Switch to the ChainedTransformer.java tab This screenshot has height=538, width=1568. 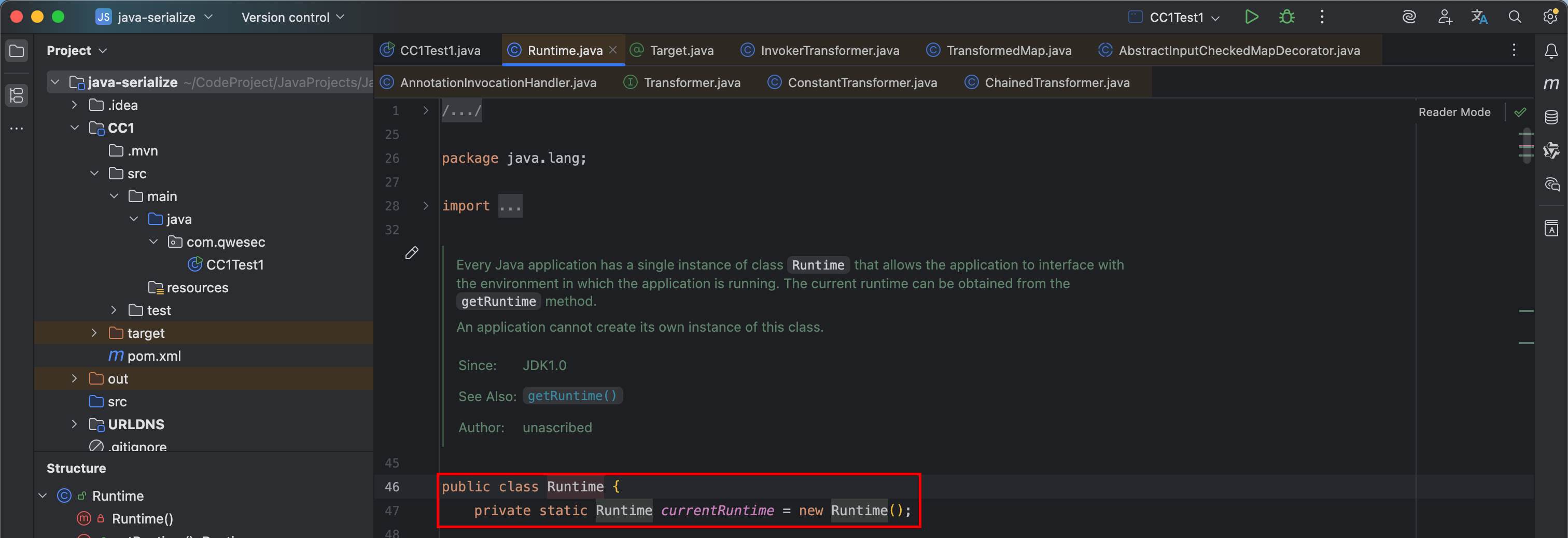click(1056, 83)
